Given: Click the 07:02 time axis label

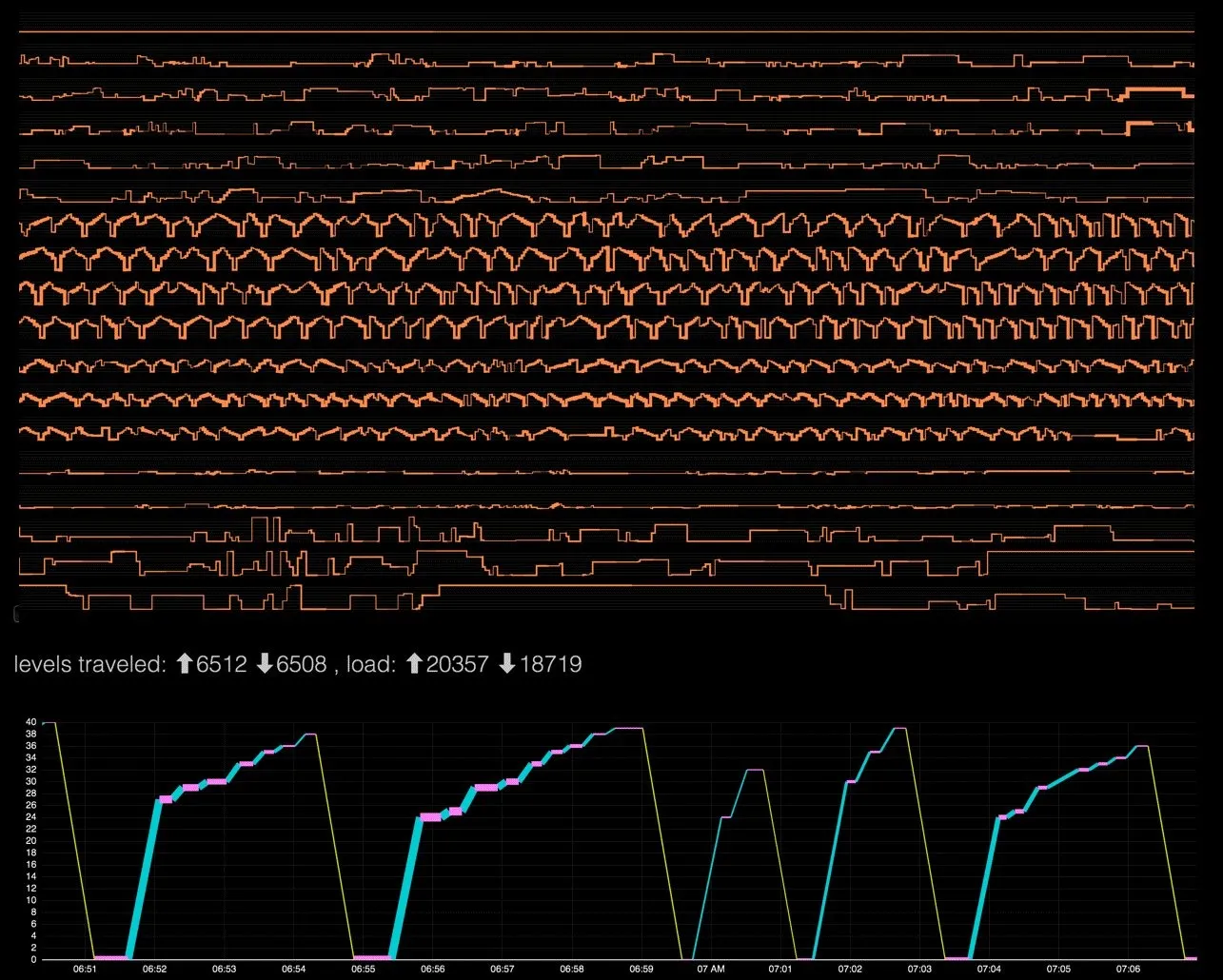Looking at the screenshot, I should 850,970.
